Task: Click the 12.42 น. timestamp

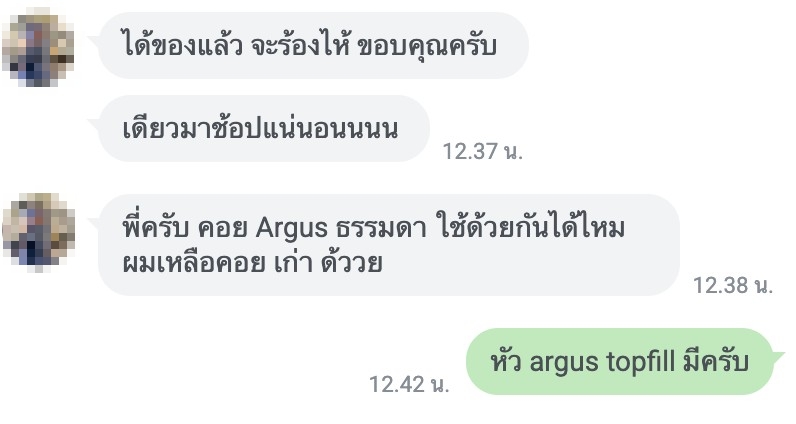Action: click(409, 384)
